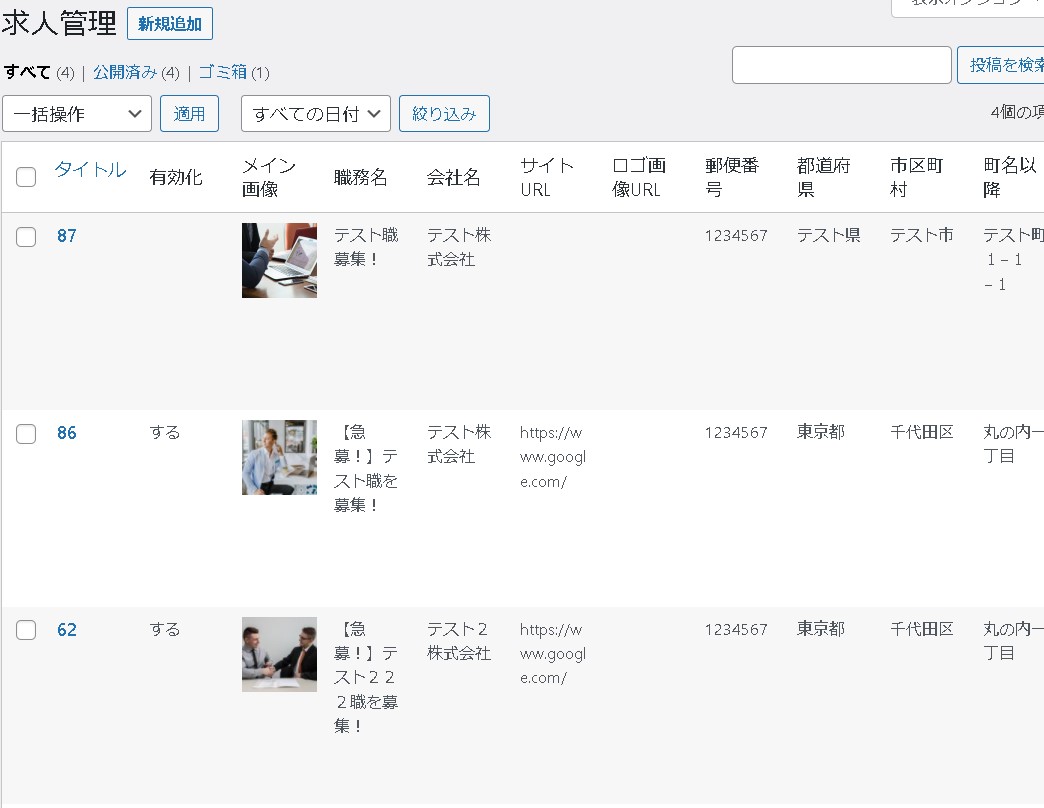Toggle the select-all checkbox in header

pyautogui.click(x=26, y=178)
